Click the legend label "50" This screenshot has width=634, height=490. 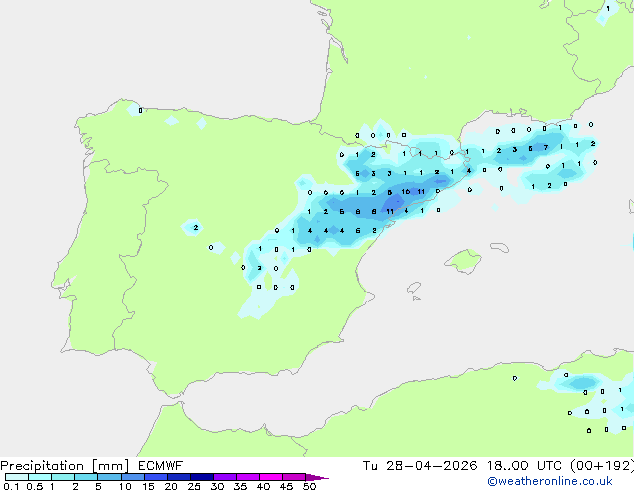pos(309,486)
